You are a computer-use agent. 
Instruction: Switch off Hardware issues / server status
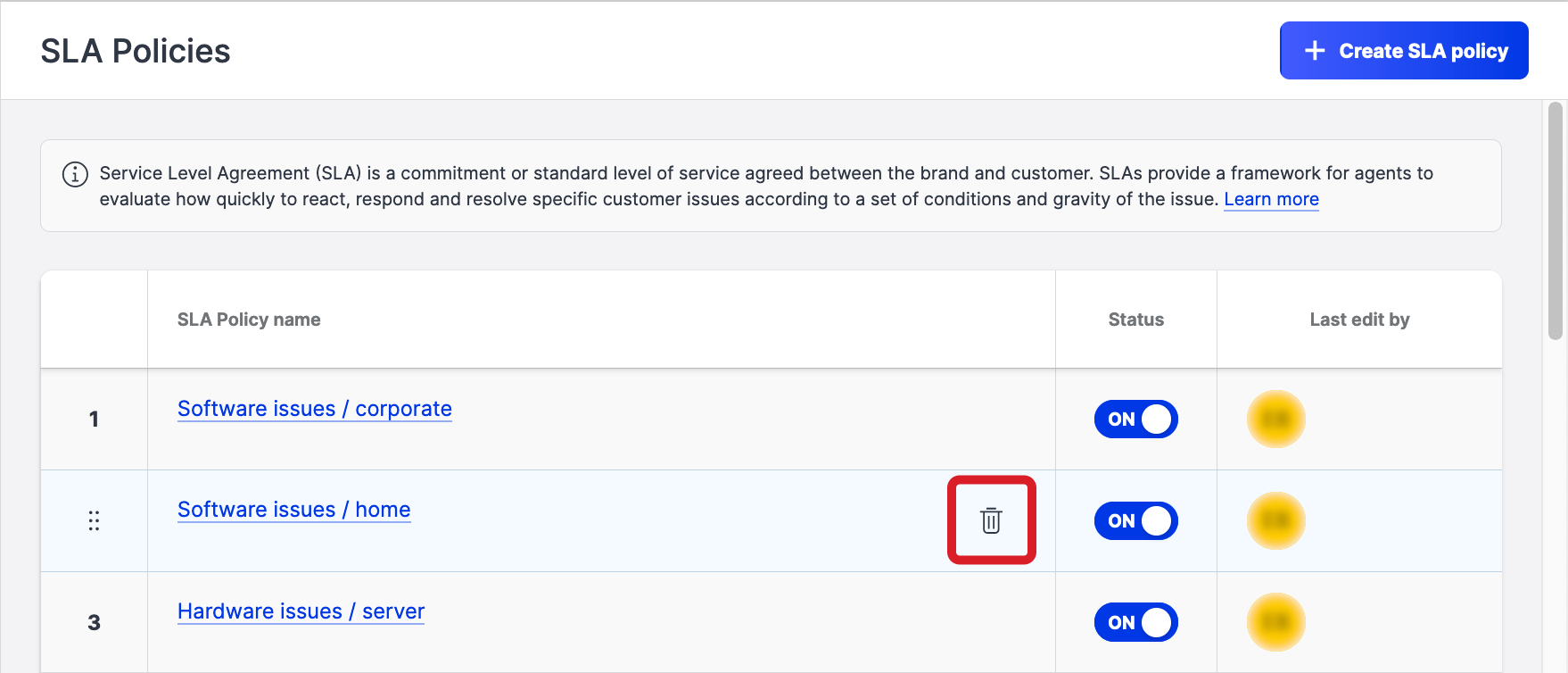(1135, 622)
